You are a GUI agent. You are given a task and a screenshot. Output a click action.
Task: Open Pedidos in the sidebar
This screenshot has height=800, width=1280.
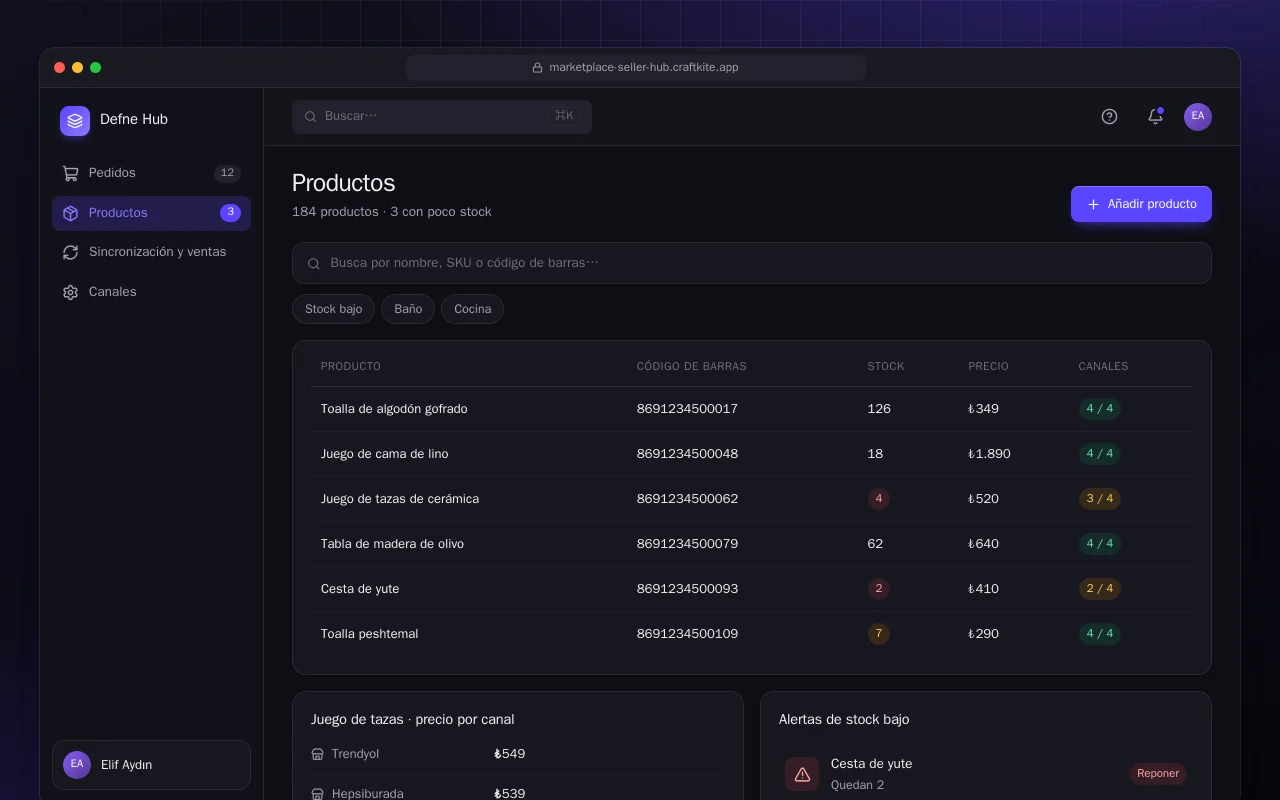point(151,173)
